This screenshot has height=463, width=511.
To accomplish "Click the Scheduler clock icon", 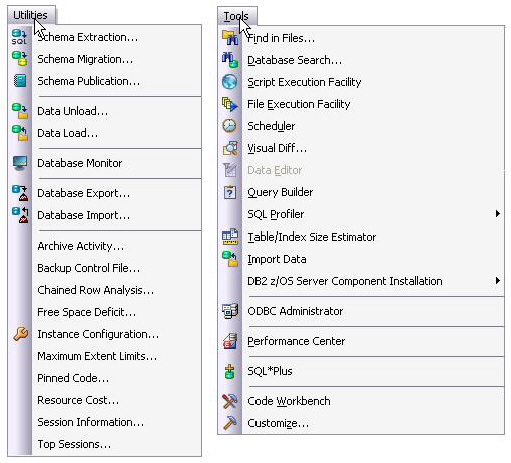I will (x=230, y=126).
